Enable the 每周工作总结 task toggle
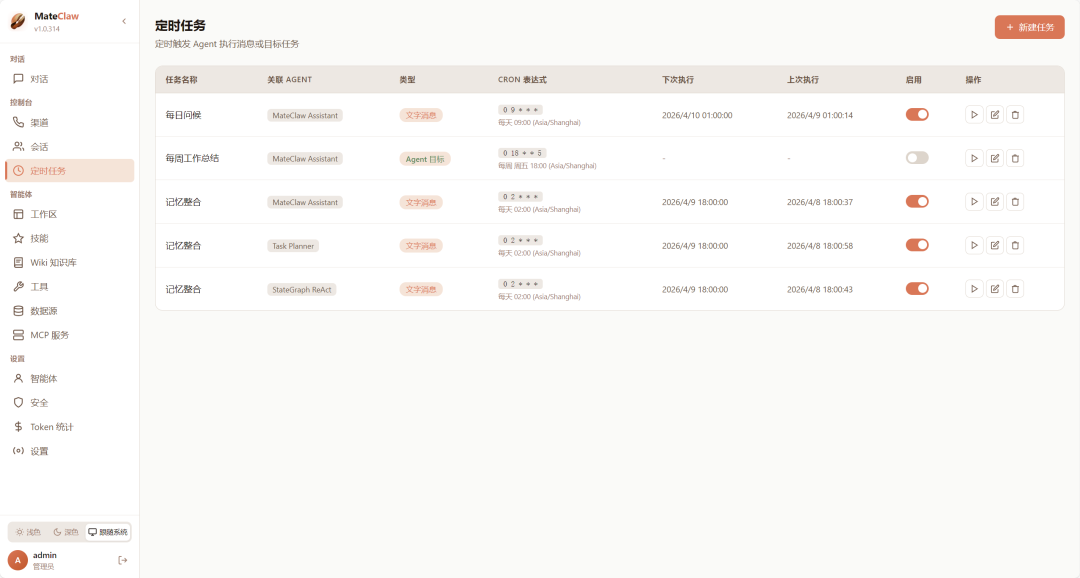This screenshot has height=578, width=1080. (917, 158)
